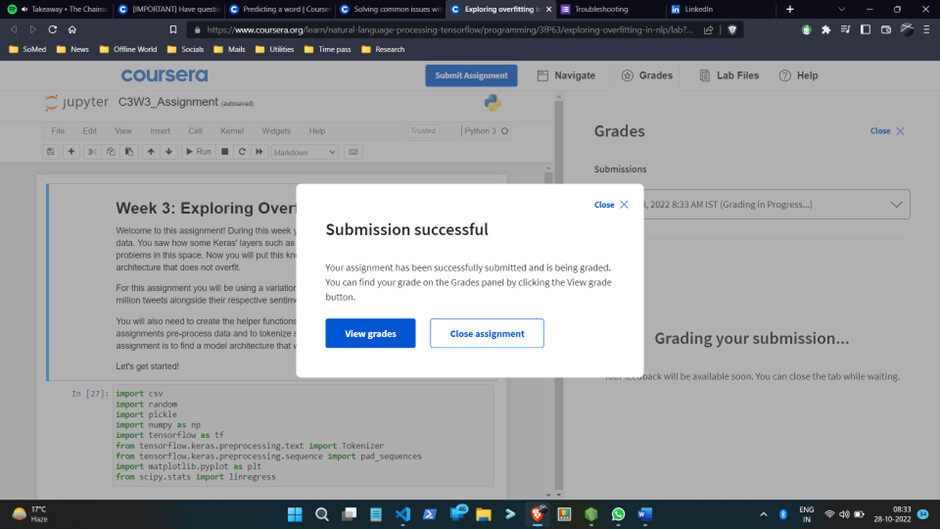The height and width of the screenshot is (529, 940).
Task: Open the Jupyter Cell menu
Action: 195,131
